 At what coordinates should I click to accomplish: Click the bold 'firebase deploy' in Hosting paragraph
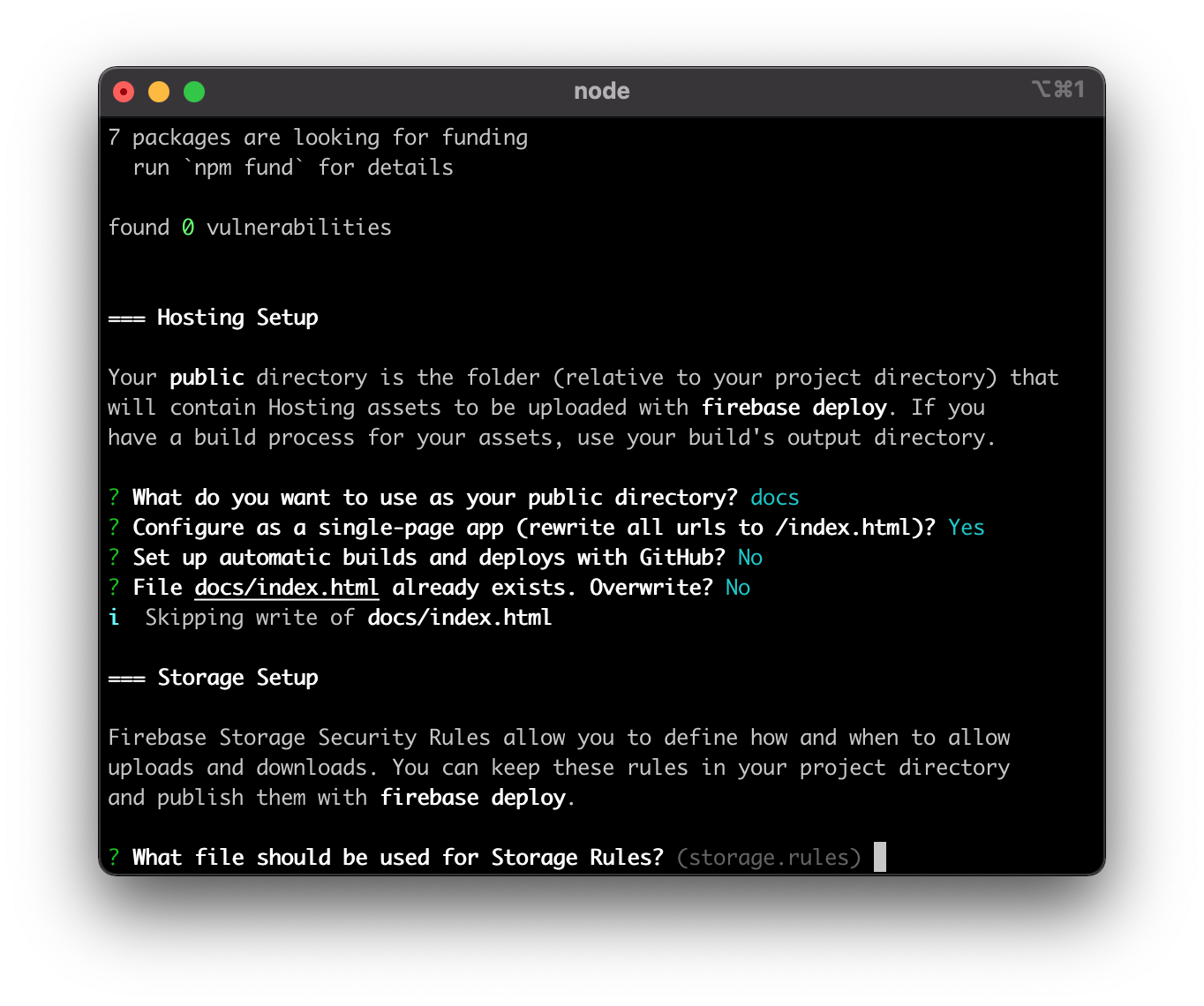[794, 408]
